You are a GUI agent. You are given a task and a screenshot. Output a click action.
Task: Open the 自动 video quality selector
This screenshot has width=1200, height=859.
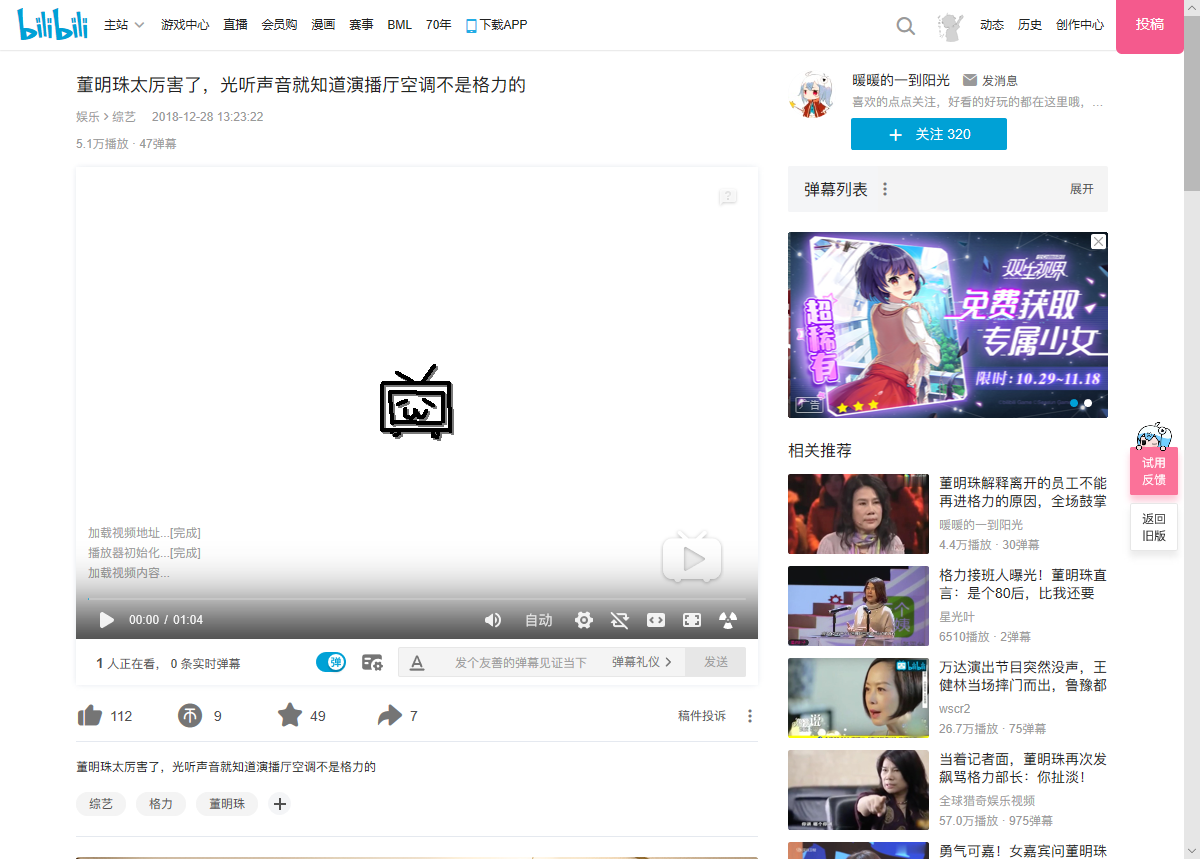538,620
